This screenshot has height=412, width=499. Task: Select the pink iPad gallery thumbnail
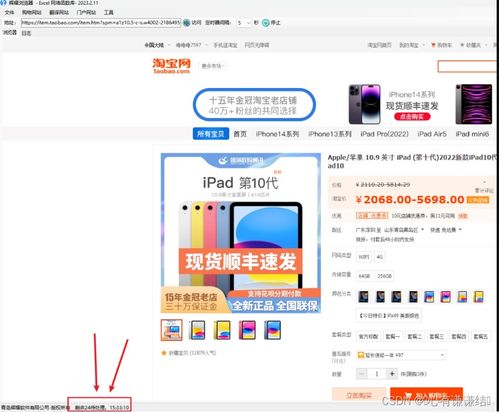click(247, 330)
